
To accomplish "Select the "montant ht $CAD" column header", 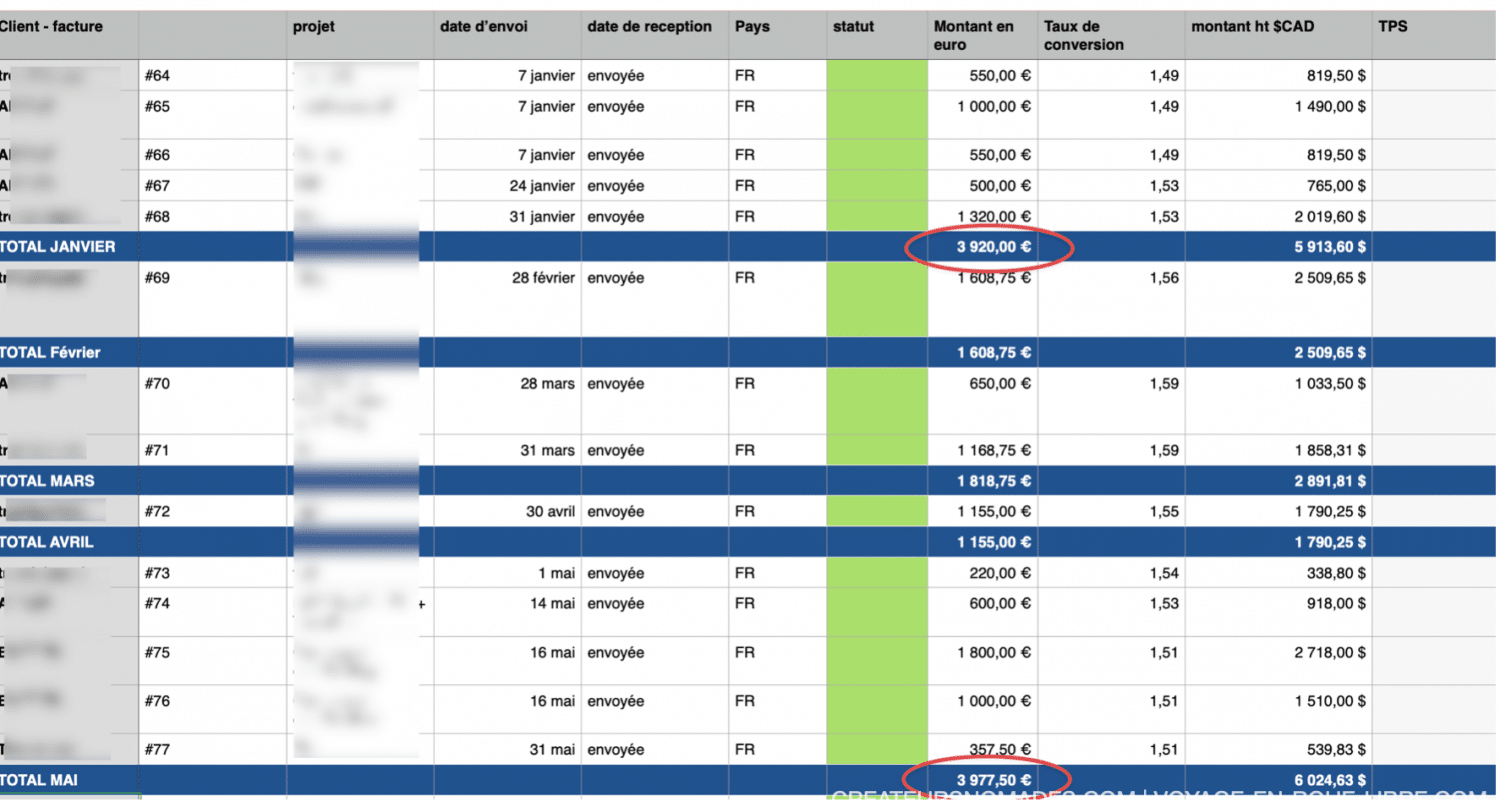I will click(1252, 27).
